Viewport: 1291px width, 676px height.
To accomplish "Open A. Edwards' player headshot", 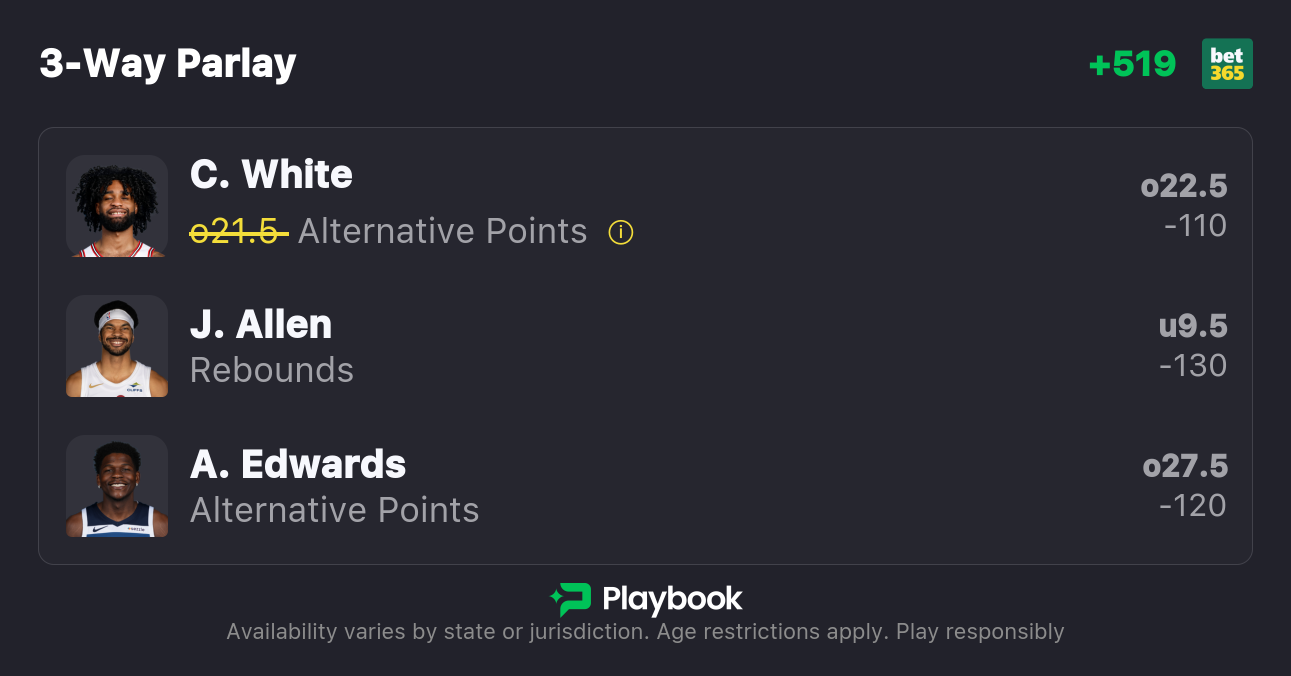I will (117, 486).
